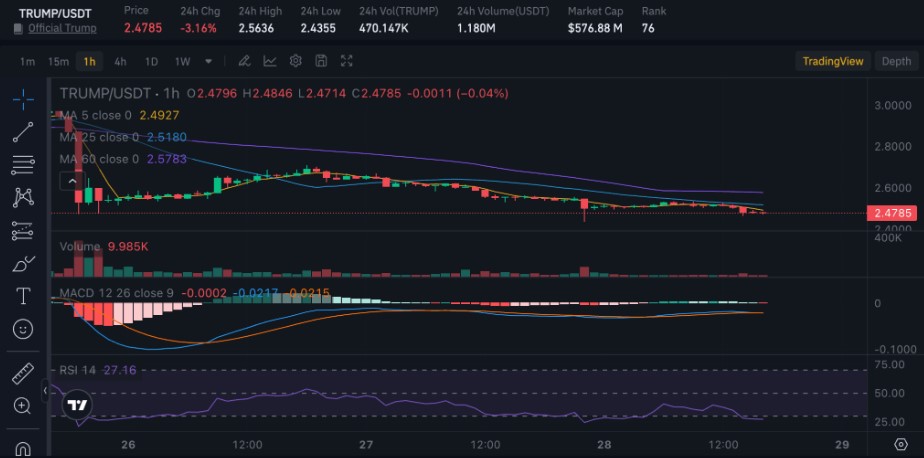Switch to 1D timeframe
Screen dimensions: 924x458
[x=151, y=61]
